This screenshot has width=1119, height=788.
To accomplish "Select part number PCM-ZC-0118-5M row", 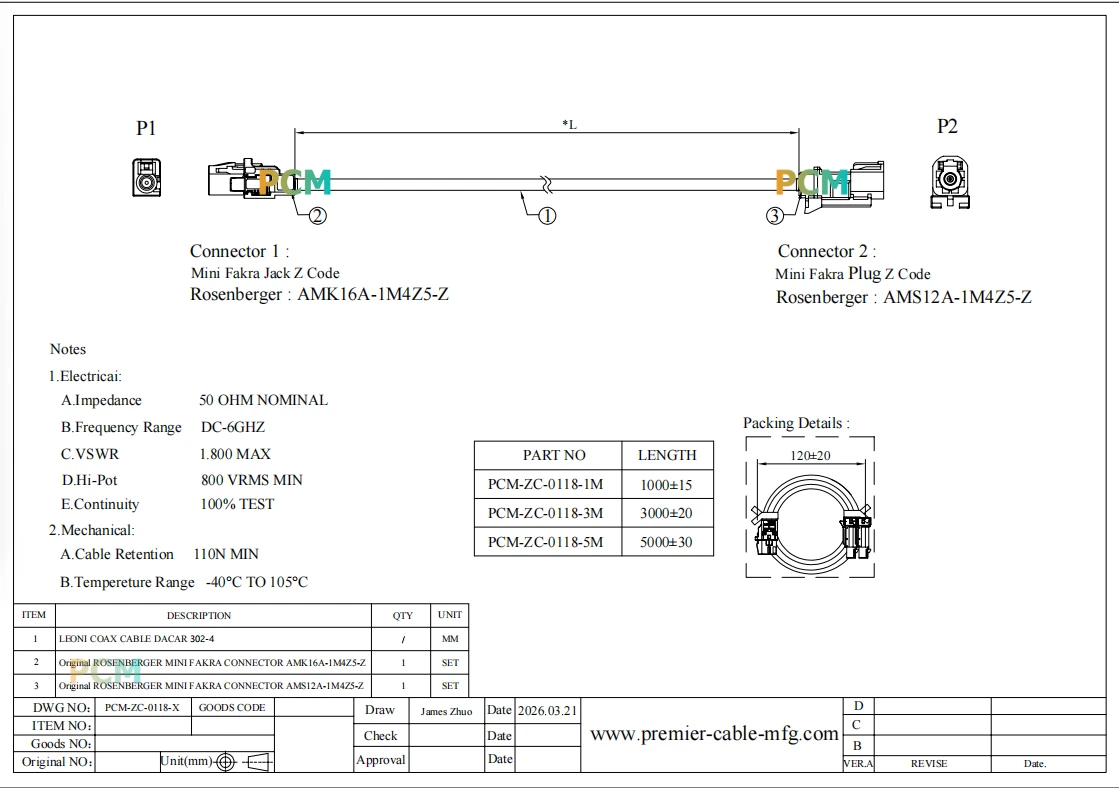I will coord(594,542).
